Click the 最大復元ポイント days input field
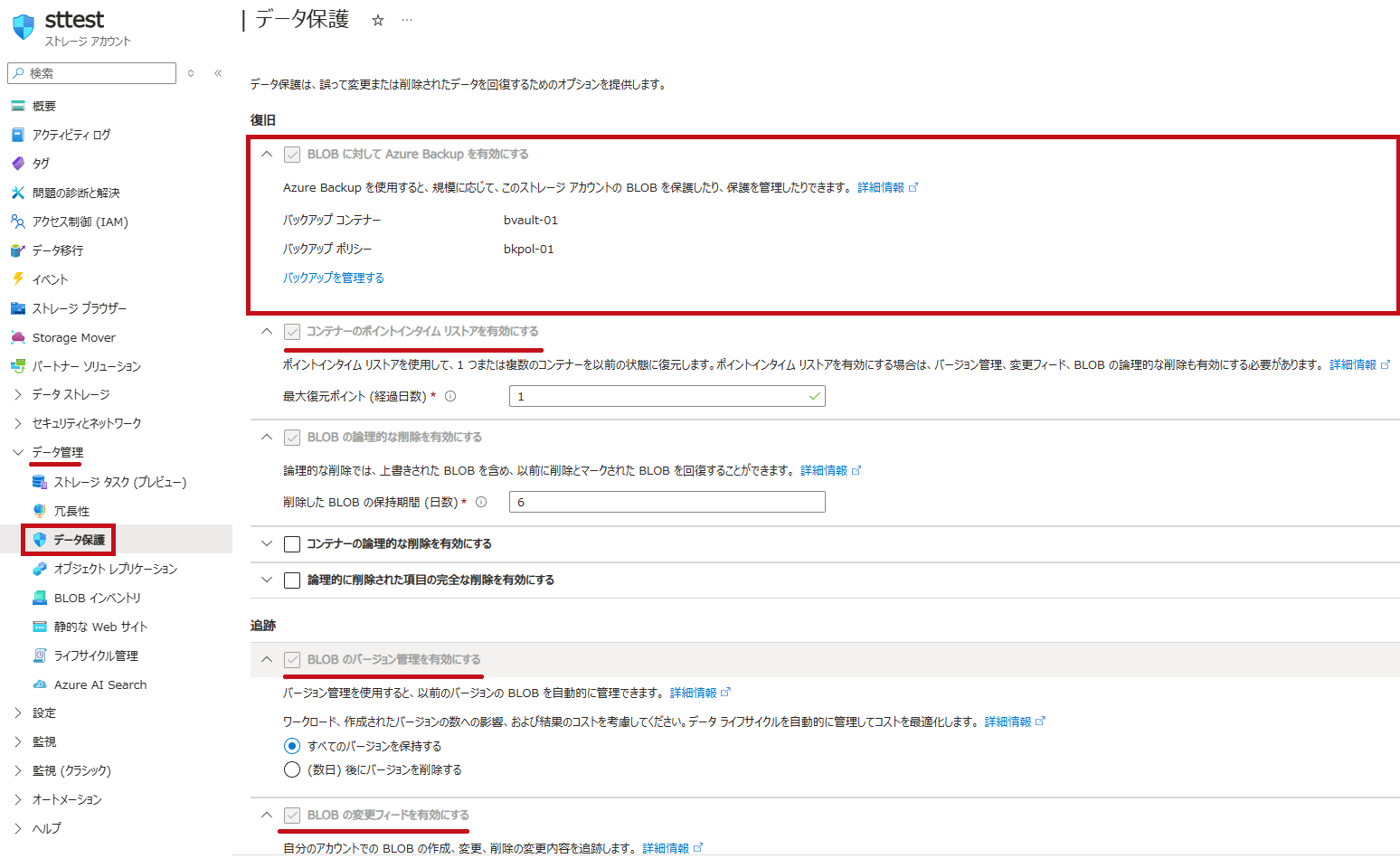This screenshot has height=868, width=1400. click(667, 396)
